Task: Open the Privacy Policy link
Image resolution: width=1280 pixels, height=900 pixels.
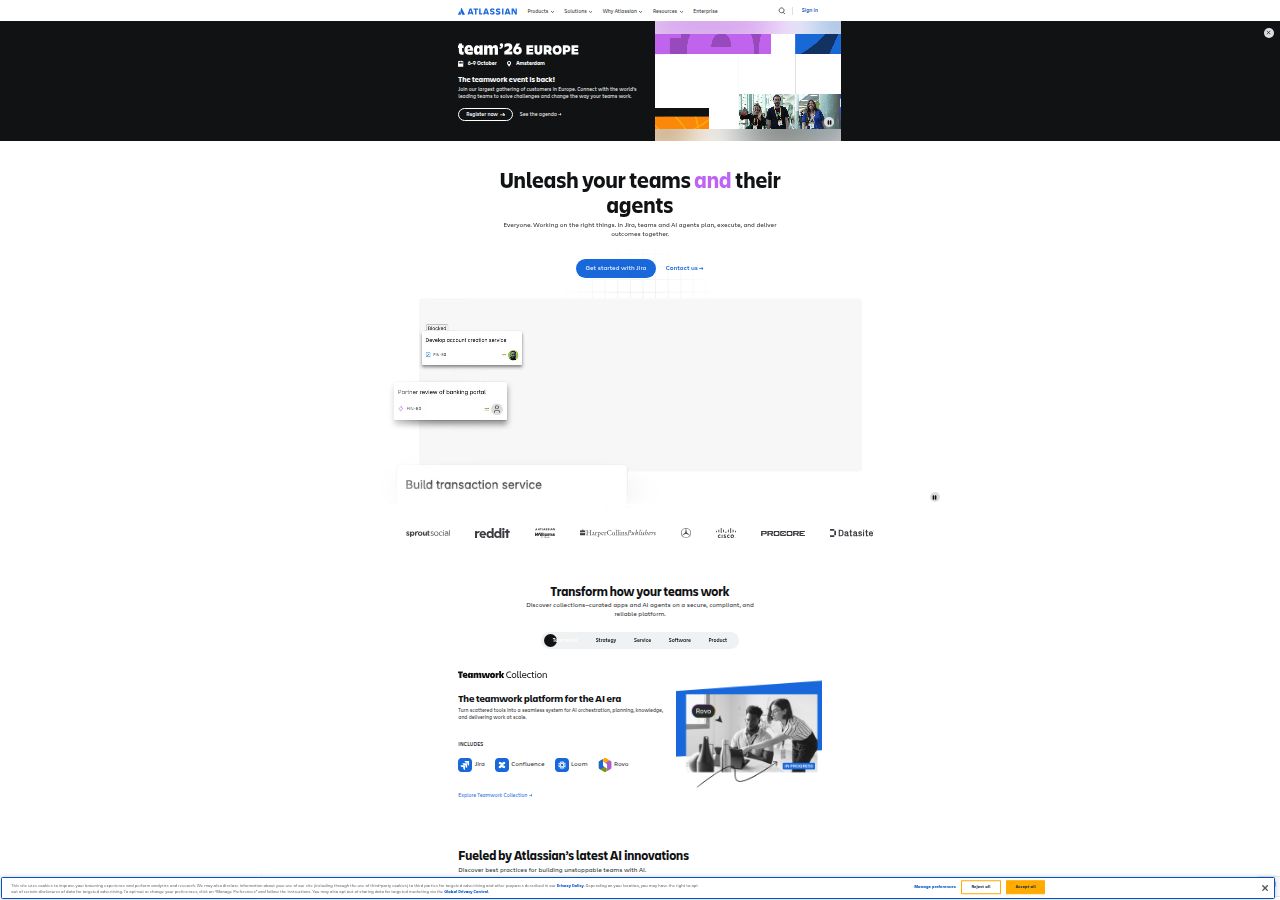Action: [x=571, y=885]
